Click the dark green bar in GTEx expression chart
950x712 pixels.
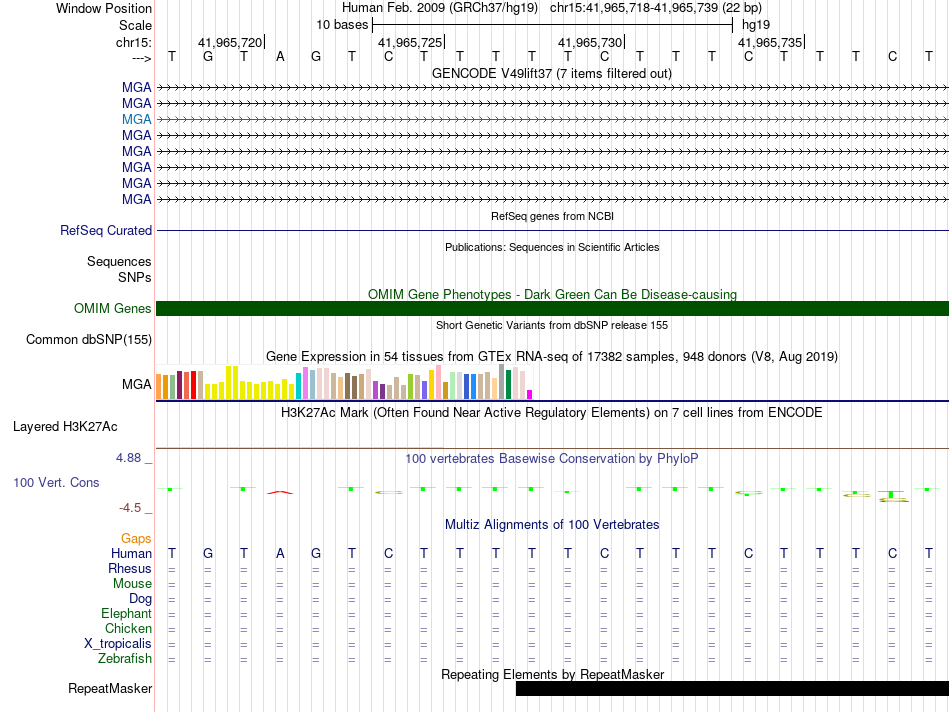coord(509,385)
